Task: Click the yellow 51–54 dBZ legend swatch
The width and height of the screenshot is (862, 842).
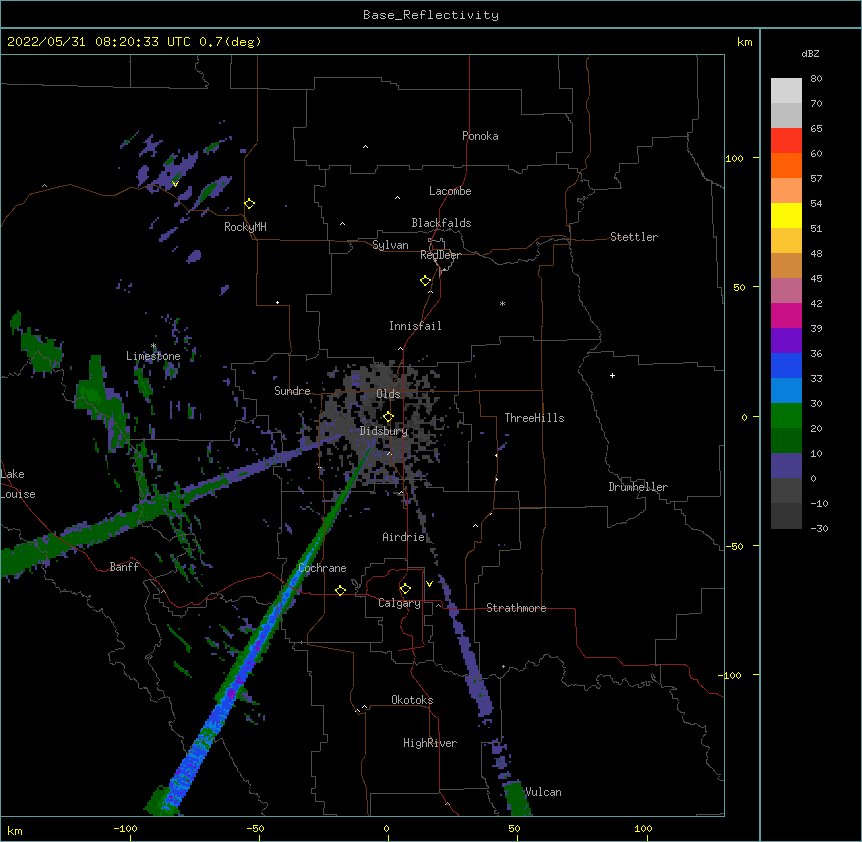Action: click(786, 215)
